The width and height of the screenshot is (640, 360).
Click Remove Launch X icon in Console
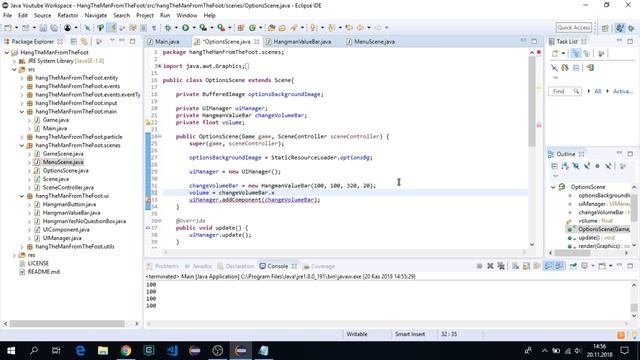(490, 266)
